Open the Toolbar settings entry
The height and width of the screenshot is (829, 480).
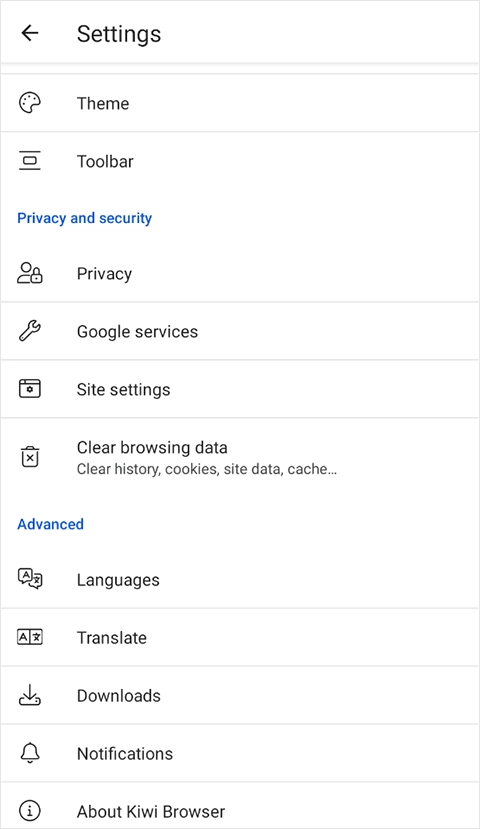240,161
